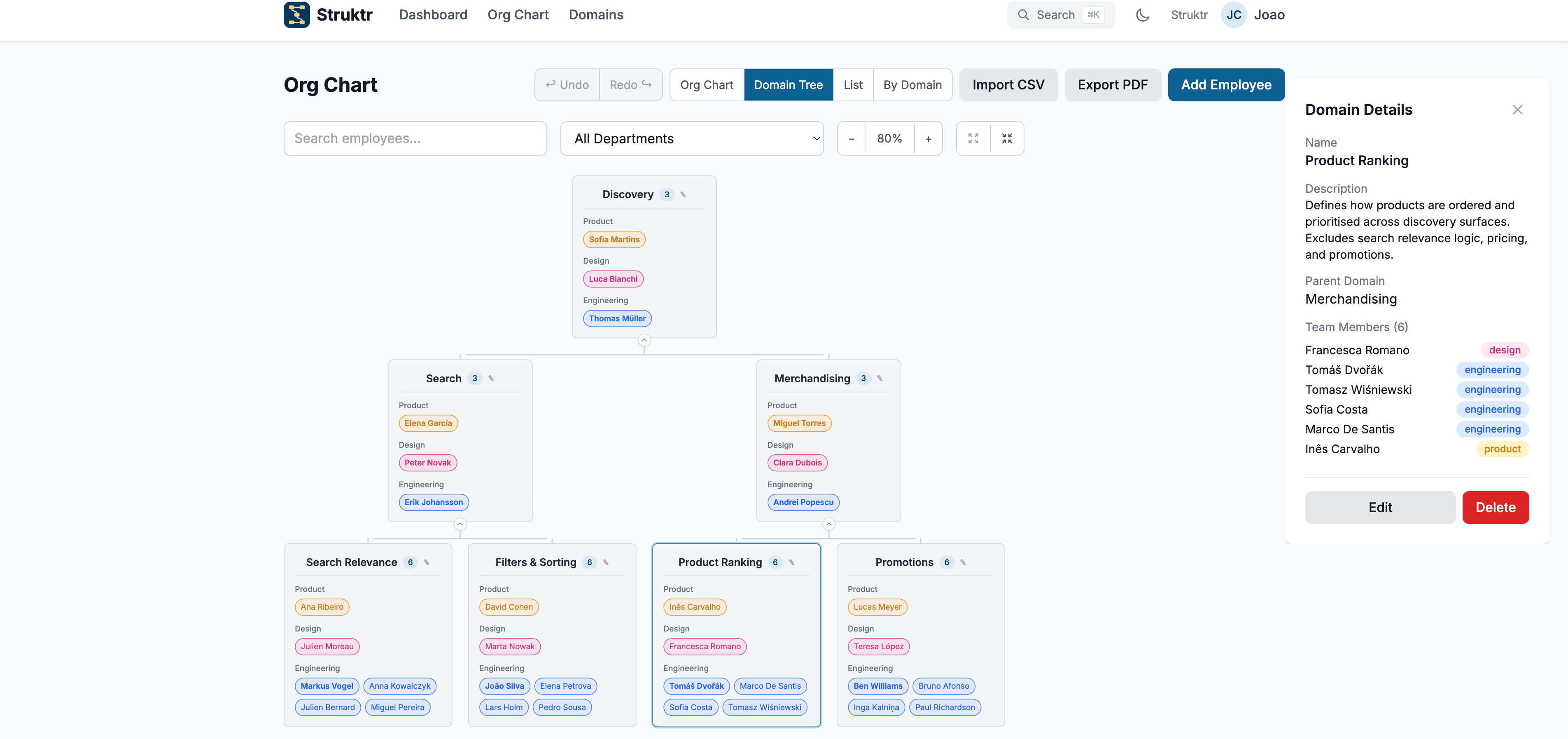Open the JC avatar profile

click(1233, 14)
